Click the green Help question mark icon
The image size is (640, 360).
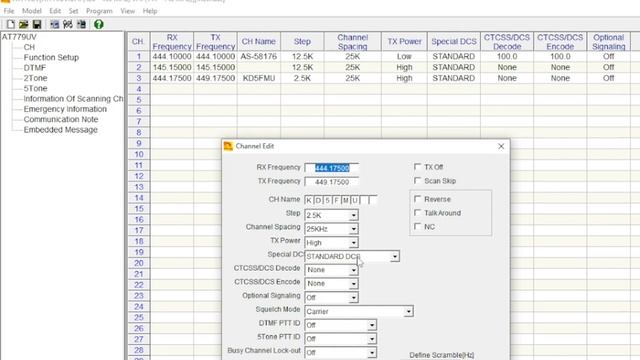coord(98,24)
